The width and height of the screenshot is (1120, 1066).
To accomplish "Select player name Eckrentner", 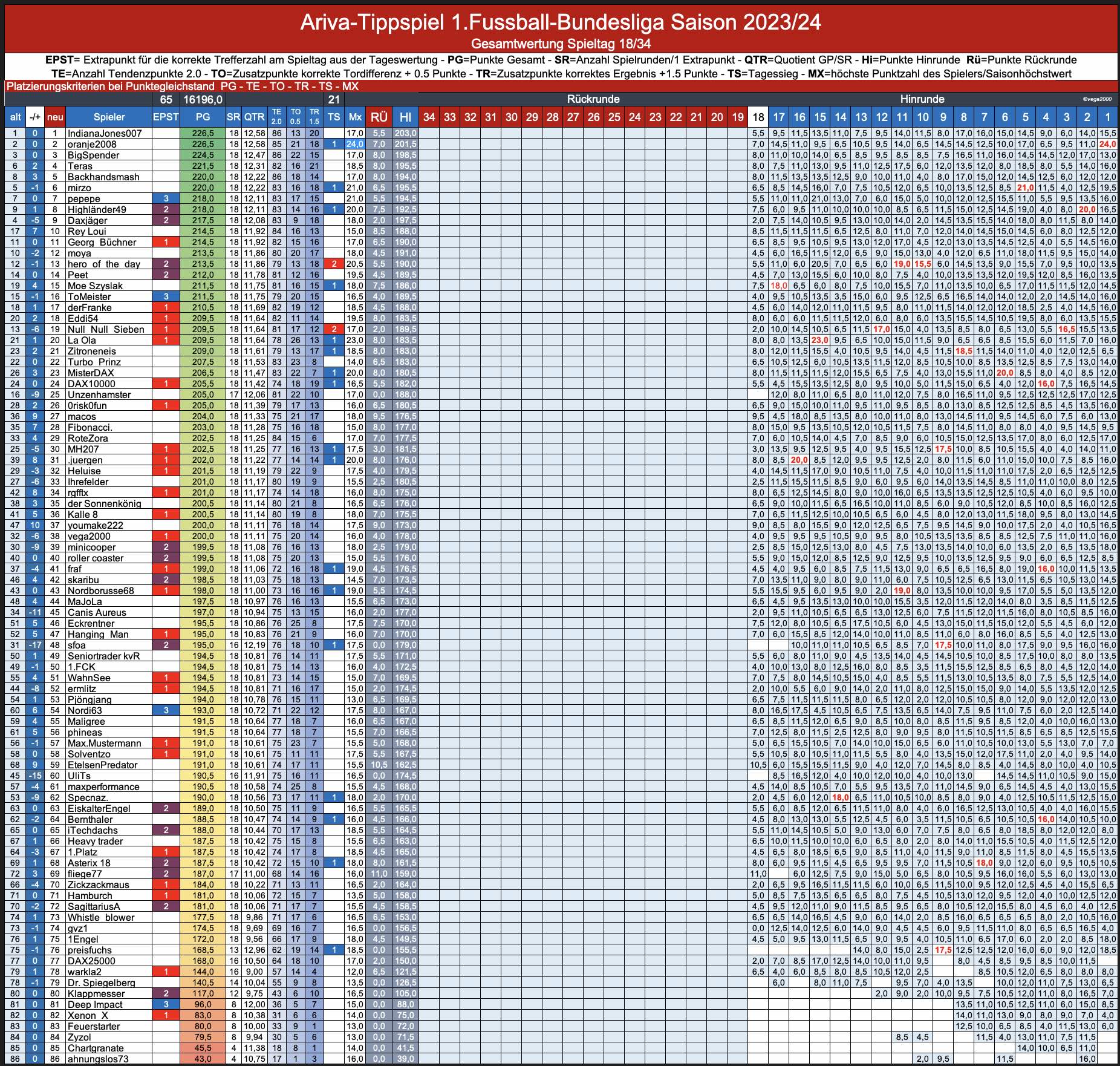I will [91, 623].
